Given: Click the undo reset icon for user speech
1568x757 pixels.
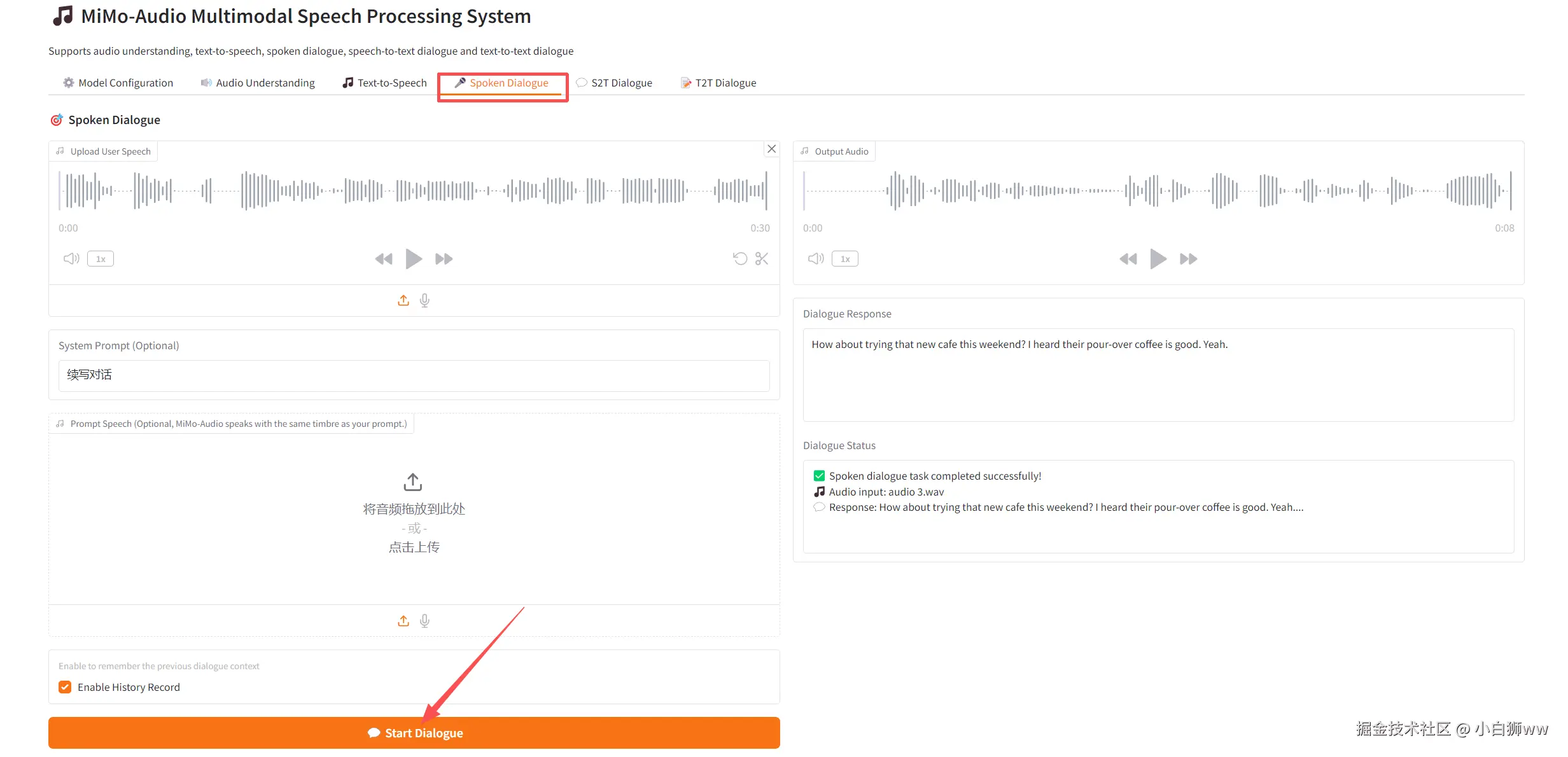Looking at the screenshot, I should pos(739,258).
